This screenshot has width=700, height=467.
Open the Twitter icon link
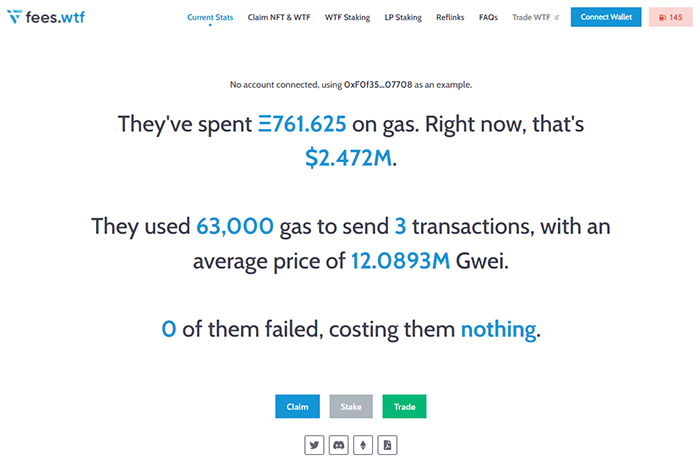[314, 445]
